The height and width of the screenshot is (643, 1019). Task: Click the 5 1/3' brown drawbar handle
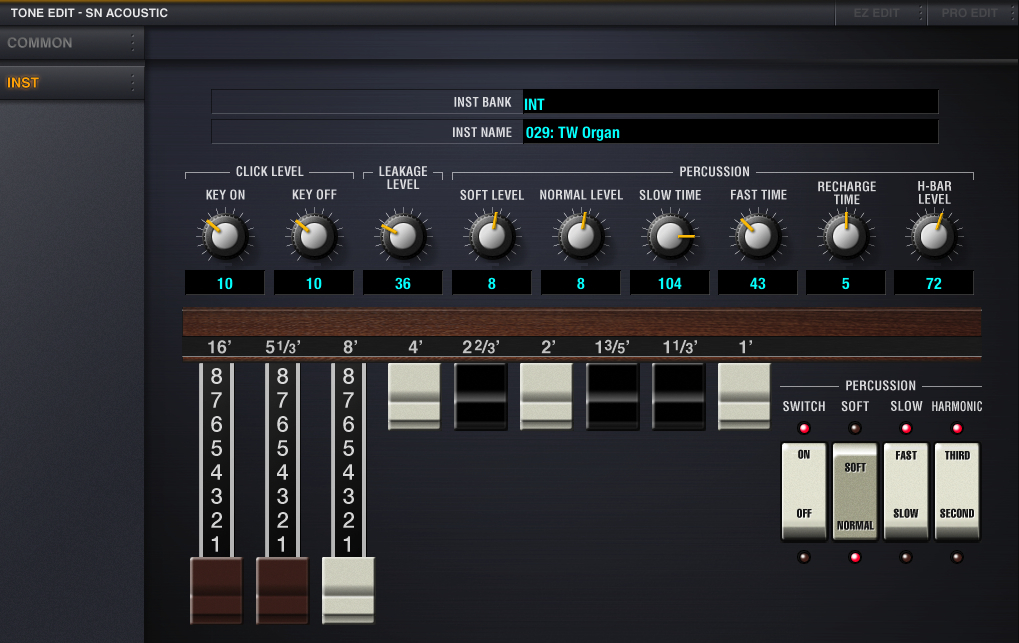coord(283,590)
